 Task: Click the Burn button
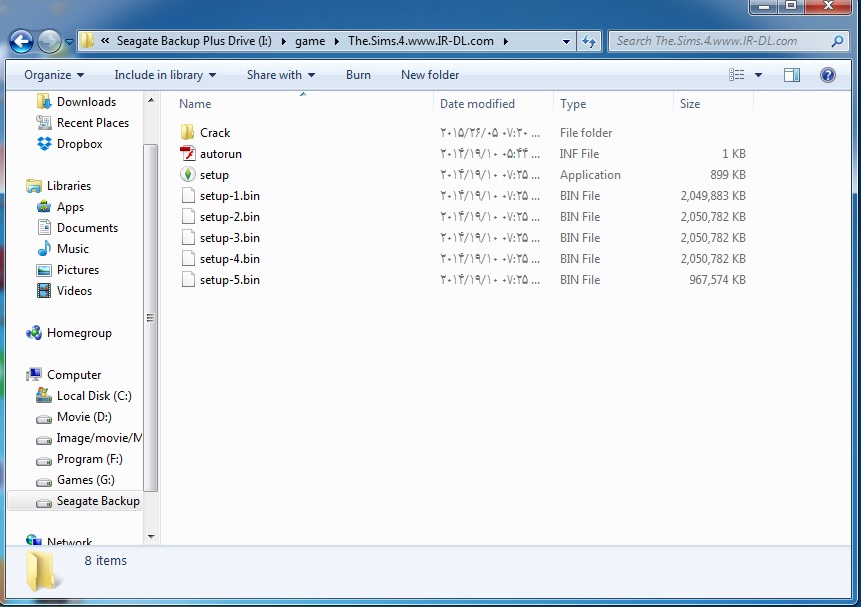click(x=358, y=75)
